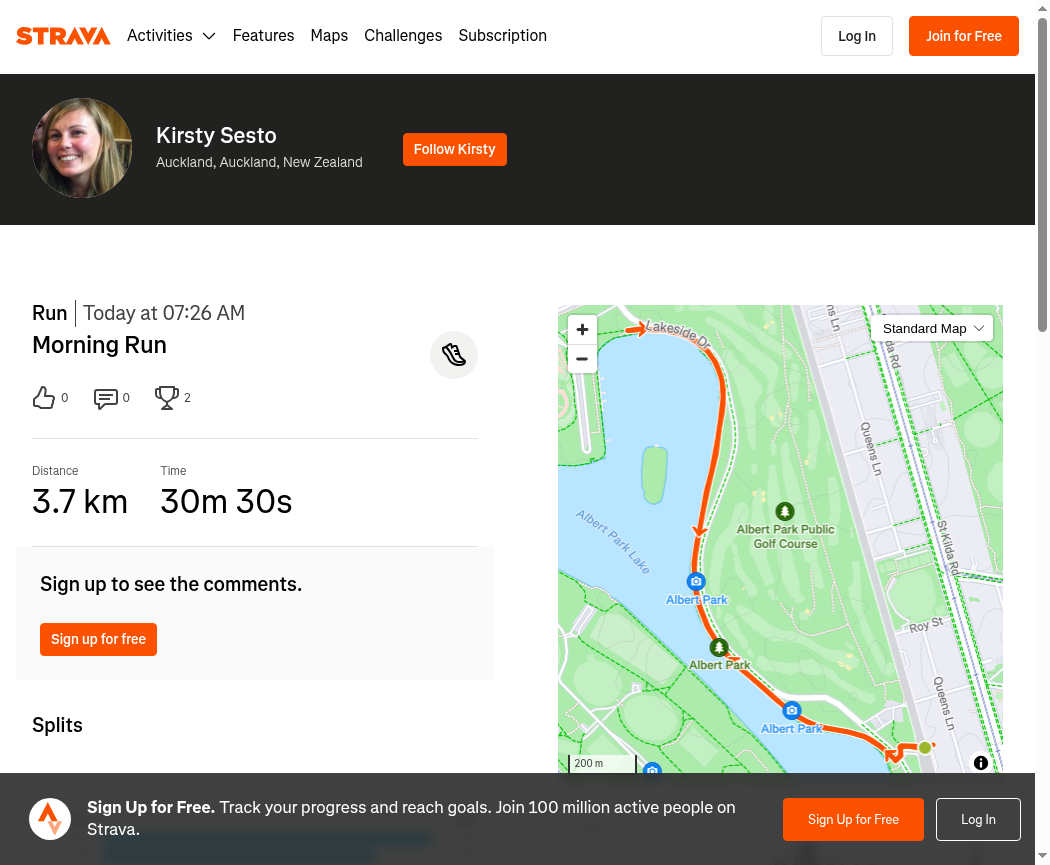Click the running shoe activity icon

click(454, 355)
